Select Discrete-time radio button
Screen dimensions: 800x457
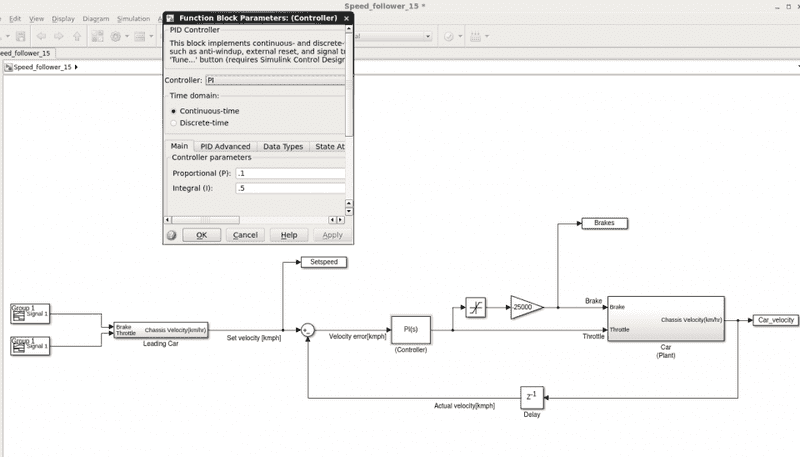tap(175, 123)
